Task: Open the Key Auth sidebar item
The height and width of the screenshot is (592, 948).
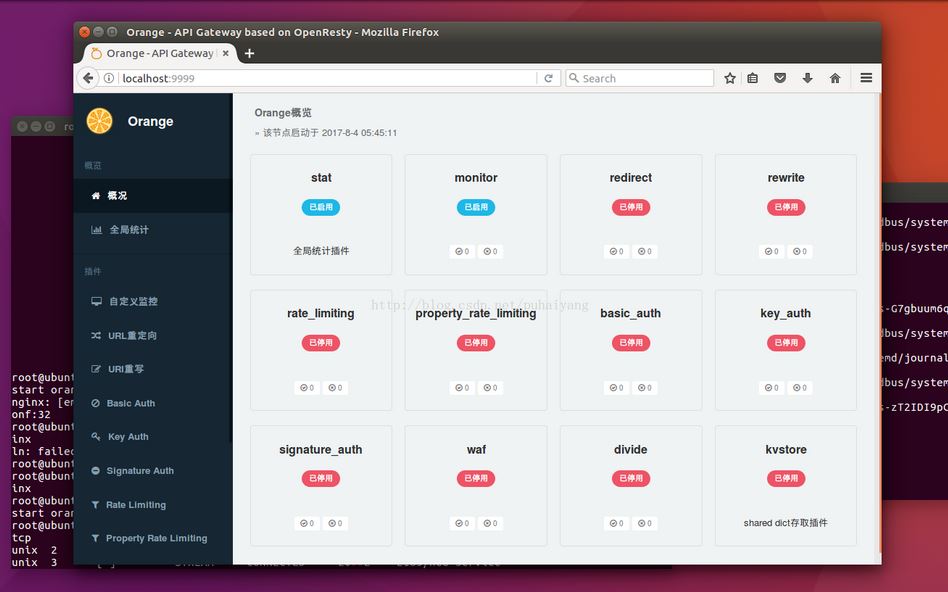Action: pyautogui.click(x=152, y=437)
